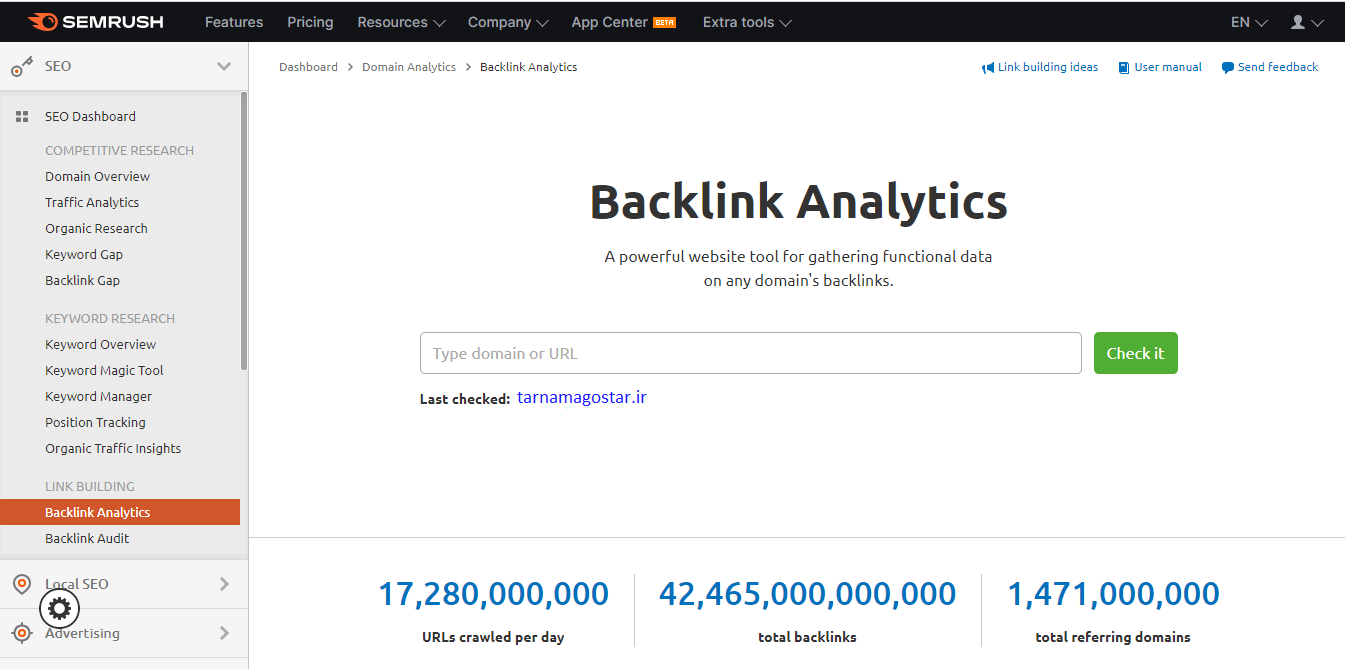Screen dimensions: 1345x669
Task: Select Domain Overview in sidebar
Action: point(97,177)
